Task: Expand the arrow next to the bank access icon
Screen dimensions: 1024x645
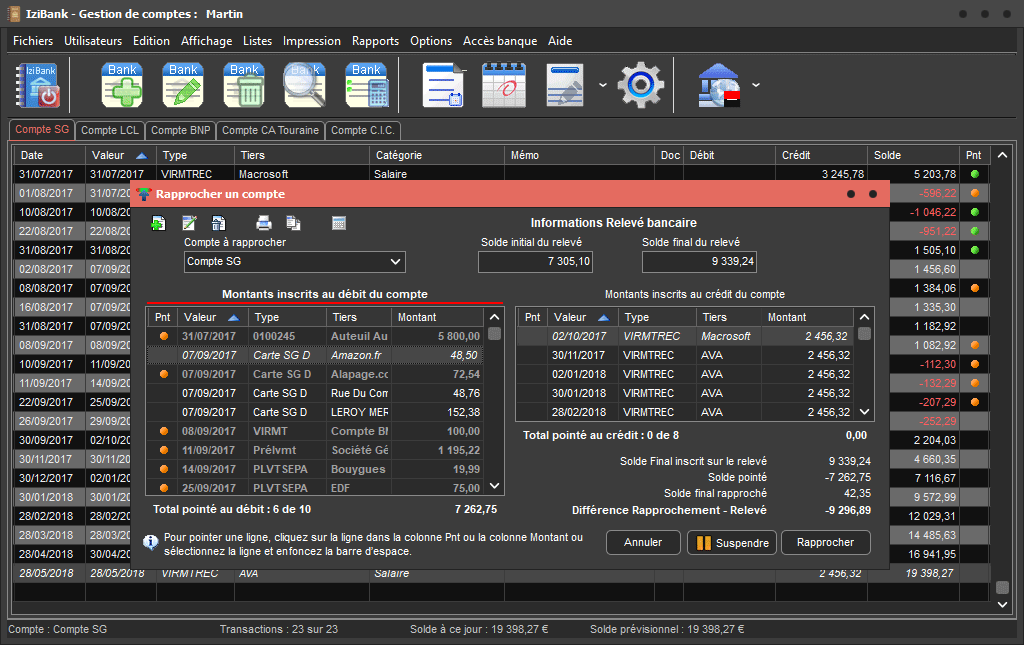Action: pyautogui.click(x=755, y=86)
